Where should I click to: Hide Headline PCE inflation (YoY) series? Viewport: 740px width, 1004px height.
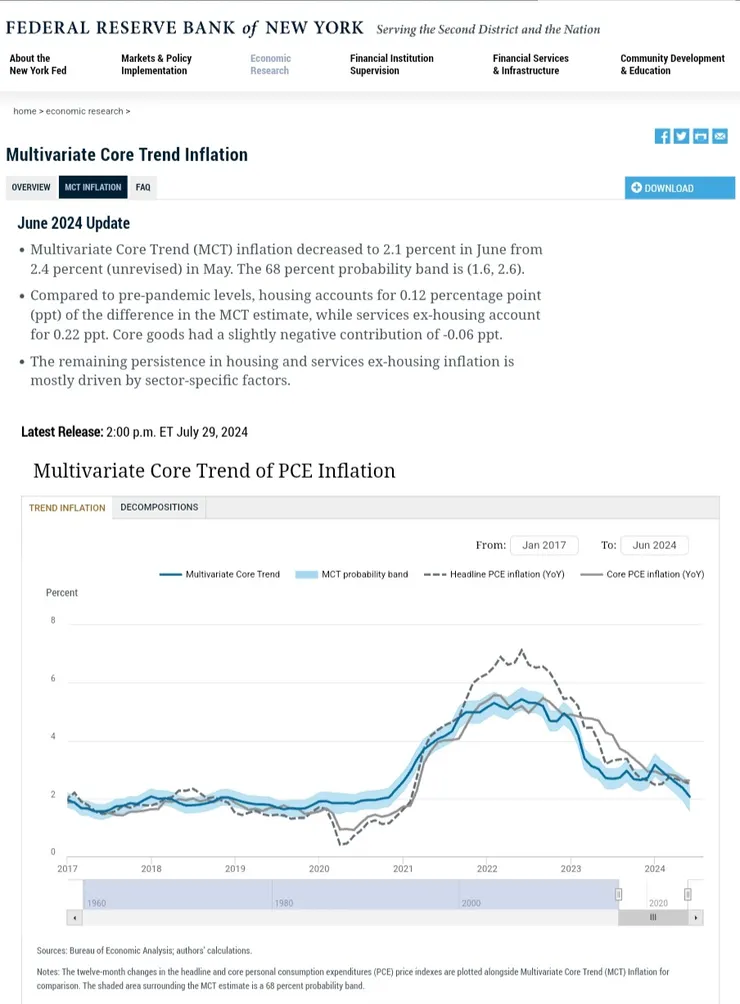click(x=492, y=574)
